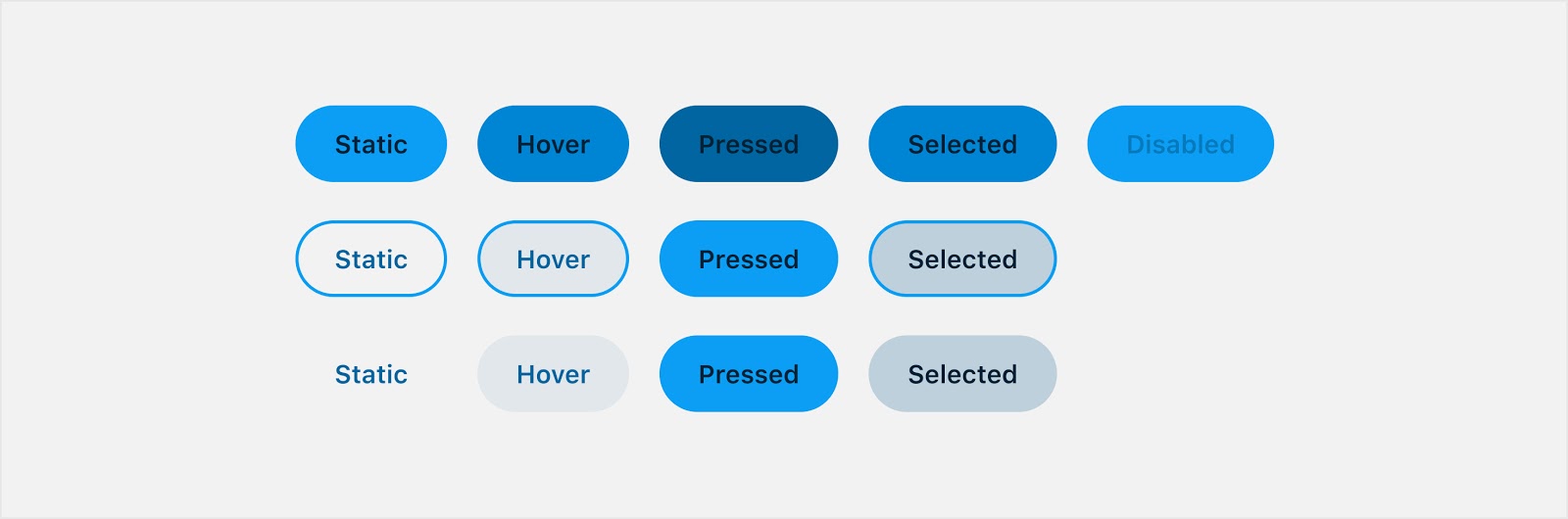
Task: Choose the borderless Selected button in bottom row
Action: pos(962,374)
